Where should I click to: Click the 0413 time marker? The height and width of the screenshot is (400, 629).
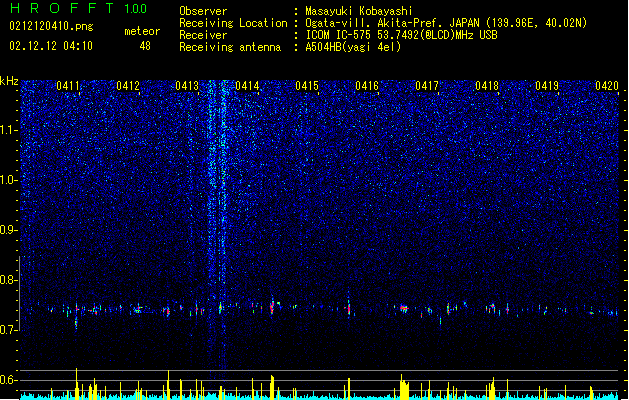tap(187, 86)
